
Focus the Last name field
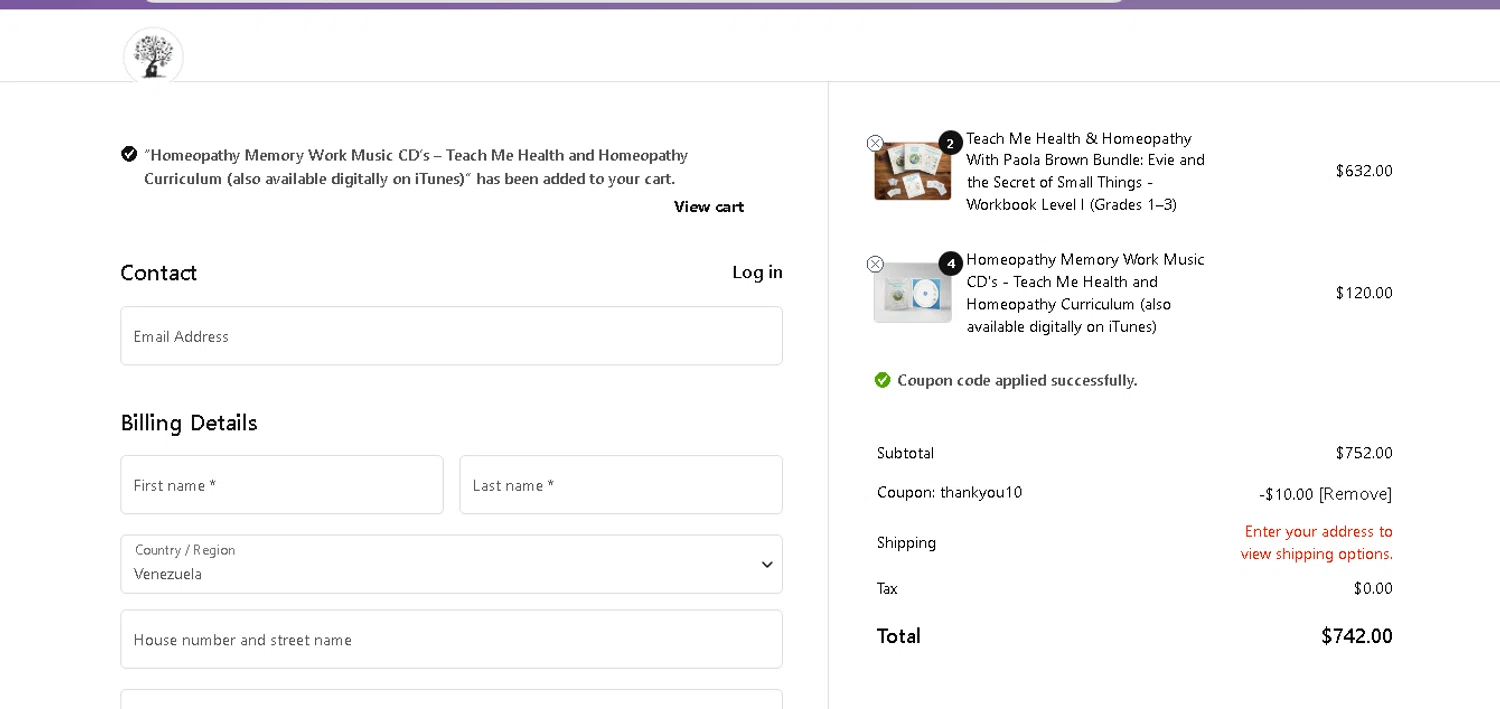(x=621, y=485)
